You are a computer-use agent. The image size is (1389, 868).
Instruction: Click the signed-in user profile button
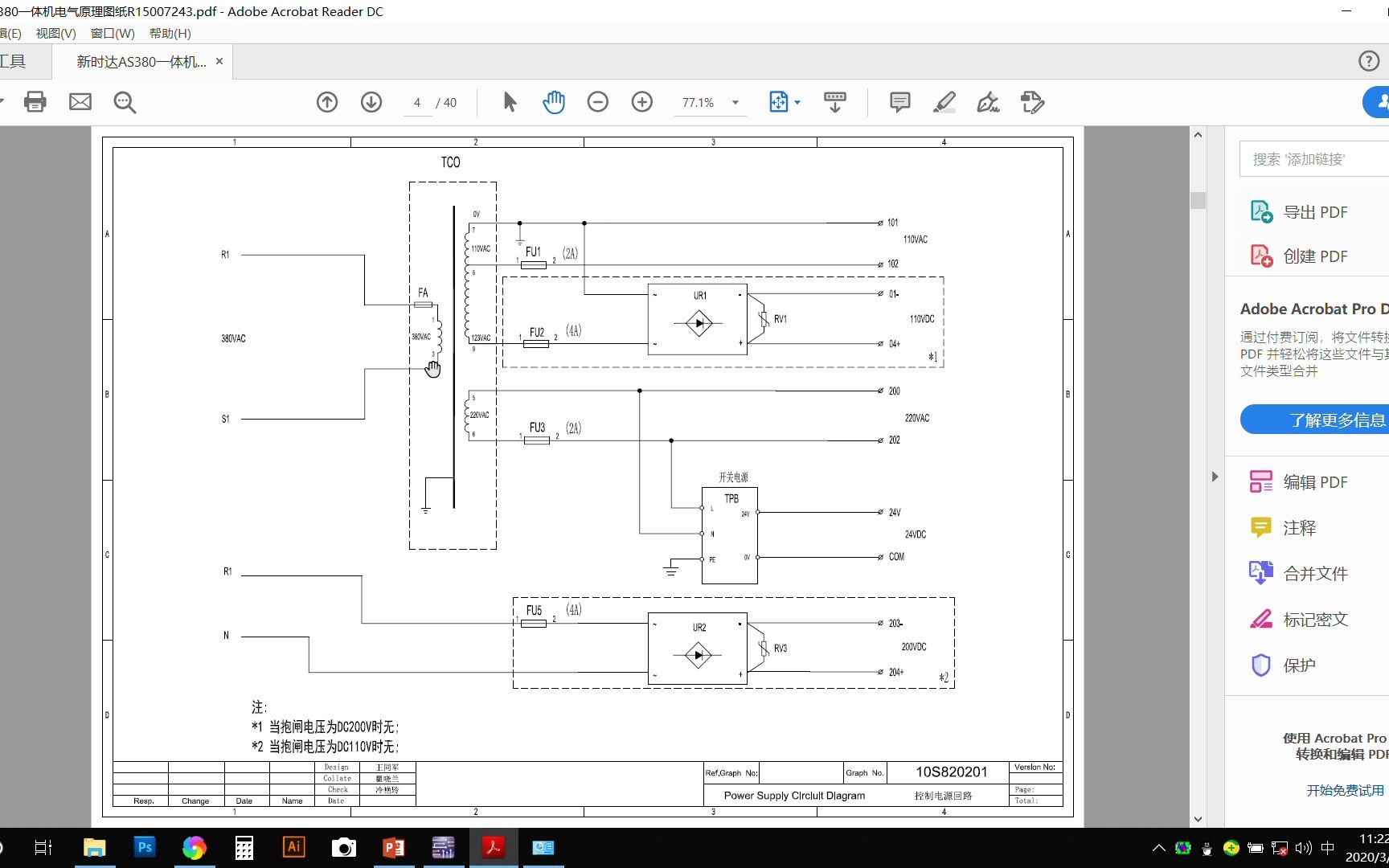click(1377, 102)
